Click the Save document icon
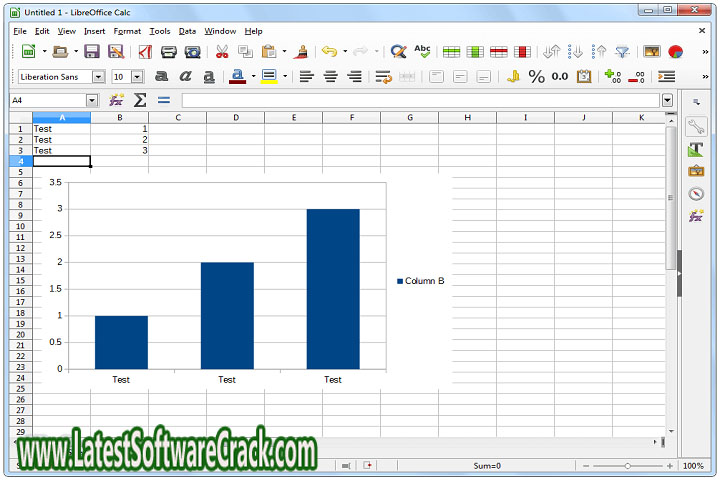This screenshot has height=480, width=720. (92, 51)
